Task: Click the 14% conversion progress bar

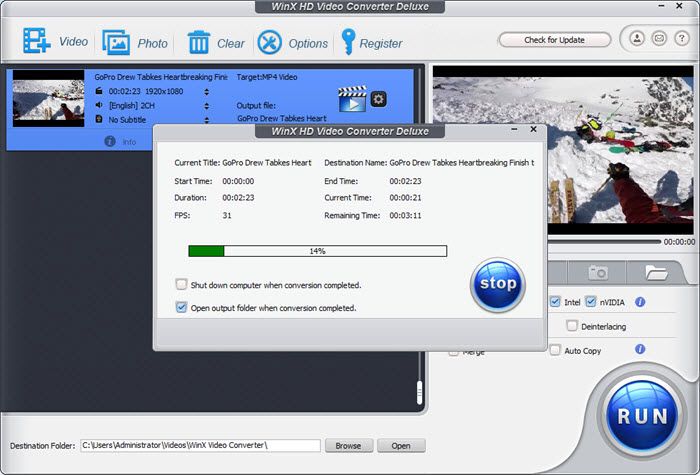Action: tap(317, 251)
